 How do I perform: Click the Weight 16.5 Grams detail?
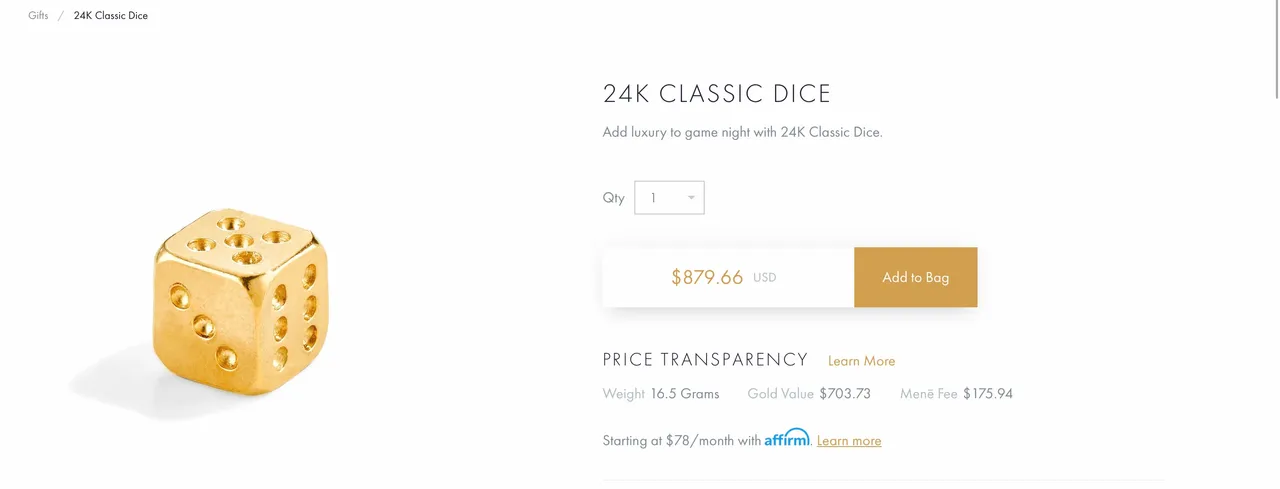point(661,394)
